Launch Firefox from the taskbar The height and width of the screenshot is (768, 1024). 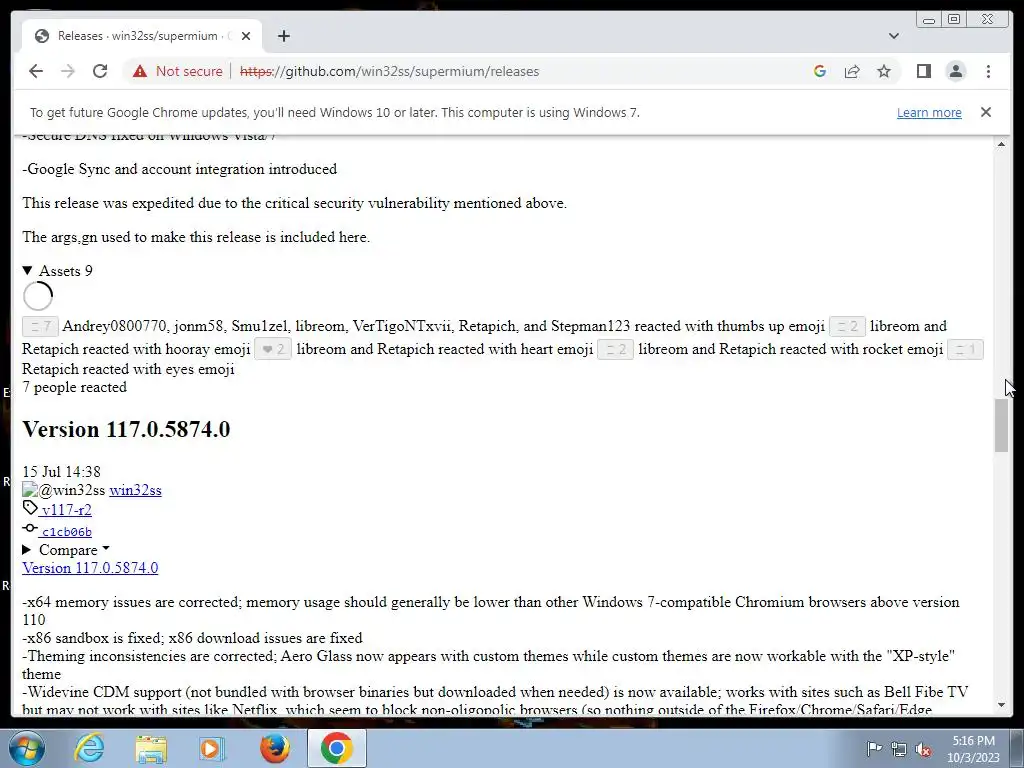point(274,748)
